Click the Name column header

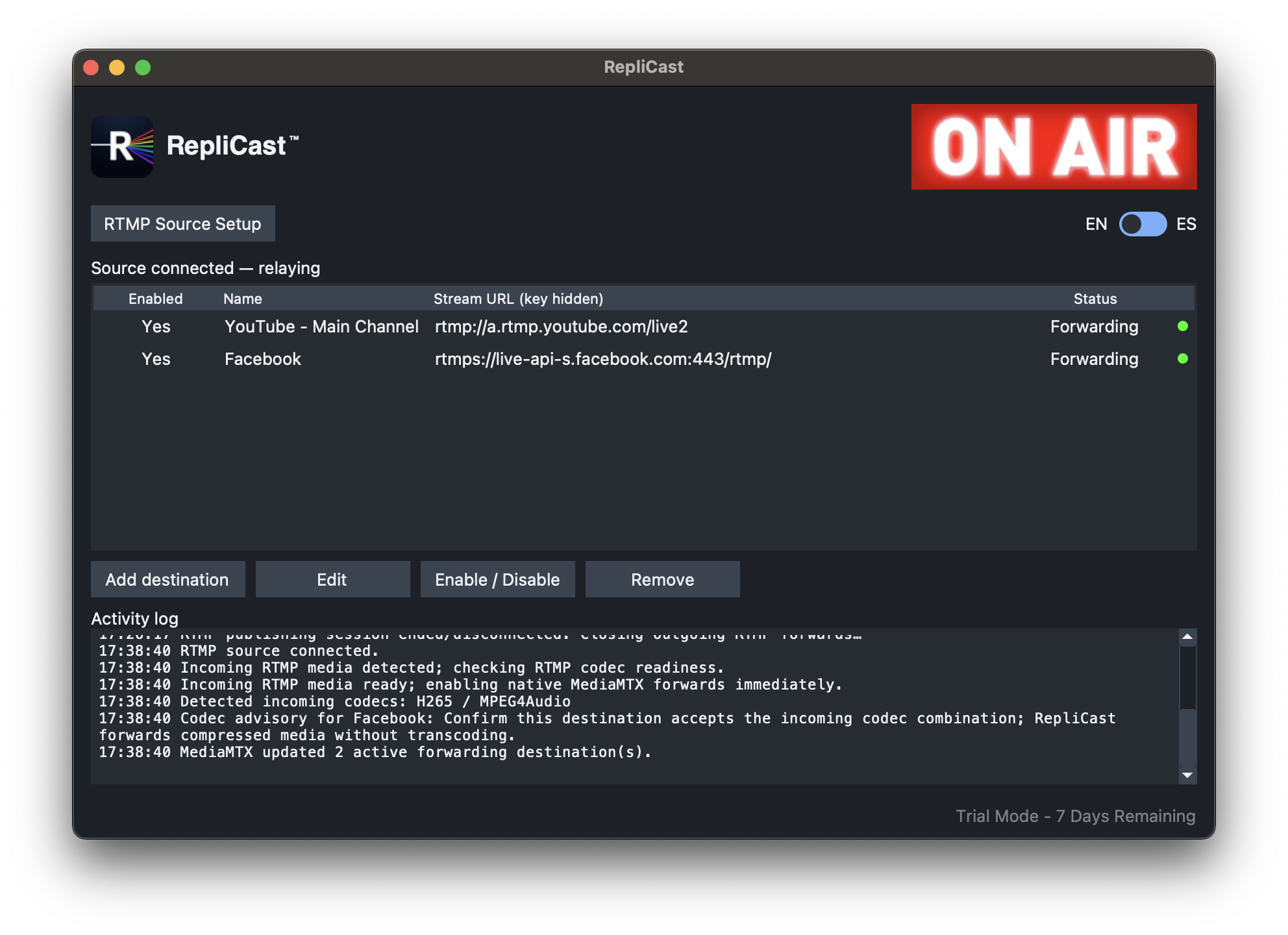243,299
